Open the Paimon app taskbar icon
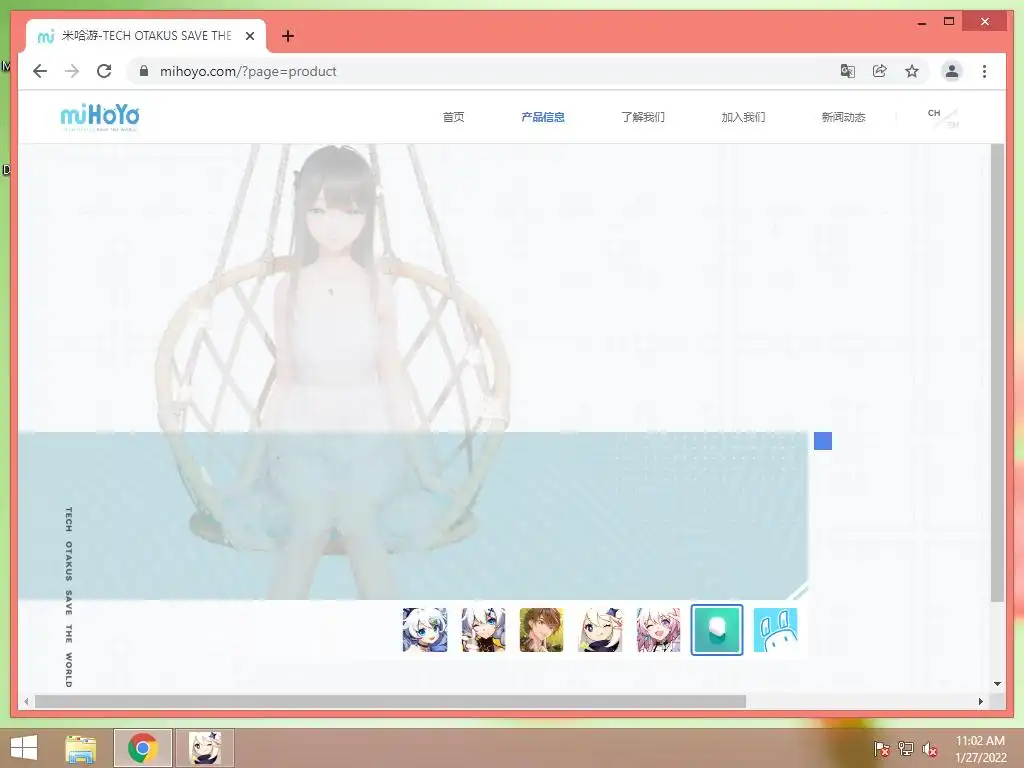This screenshot has height=768, width=1024. point(204,748)
